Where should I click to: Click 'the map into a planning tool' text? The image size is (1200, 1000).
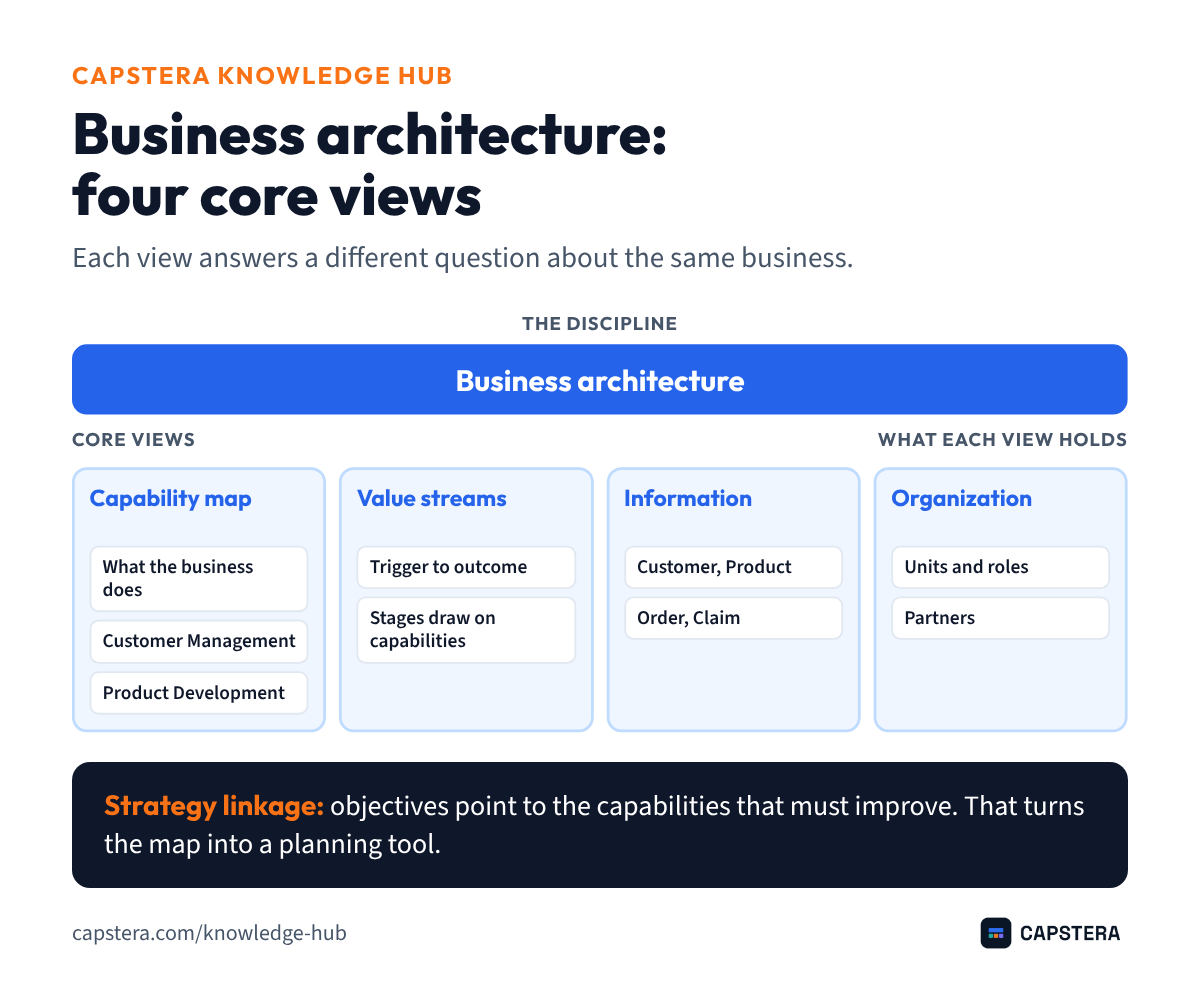coord(272,844)
